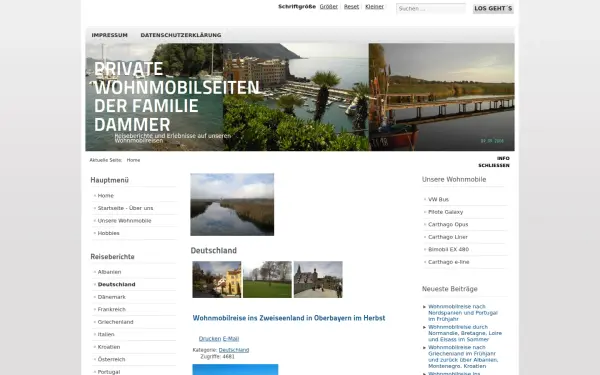Click the Drucken link

210,339
